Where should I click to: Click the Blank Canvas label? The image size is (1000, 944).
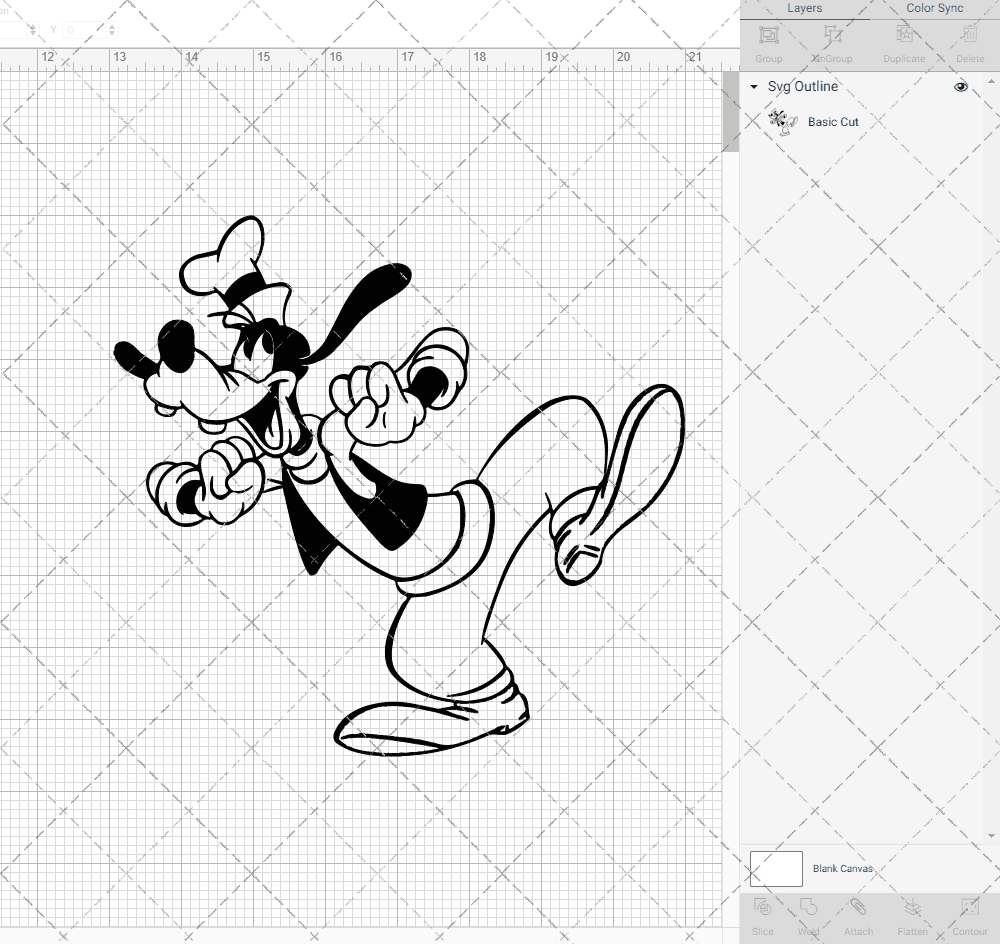[842, 869]
